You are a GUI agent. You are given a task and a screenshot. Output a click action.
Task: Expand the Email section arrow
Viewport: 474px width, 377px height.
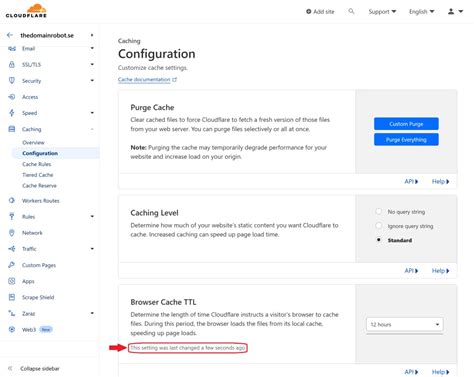pos(92,48)
